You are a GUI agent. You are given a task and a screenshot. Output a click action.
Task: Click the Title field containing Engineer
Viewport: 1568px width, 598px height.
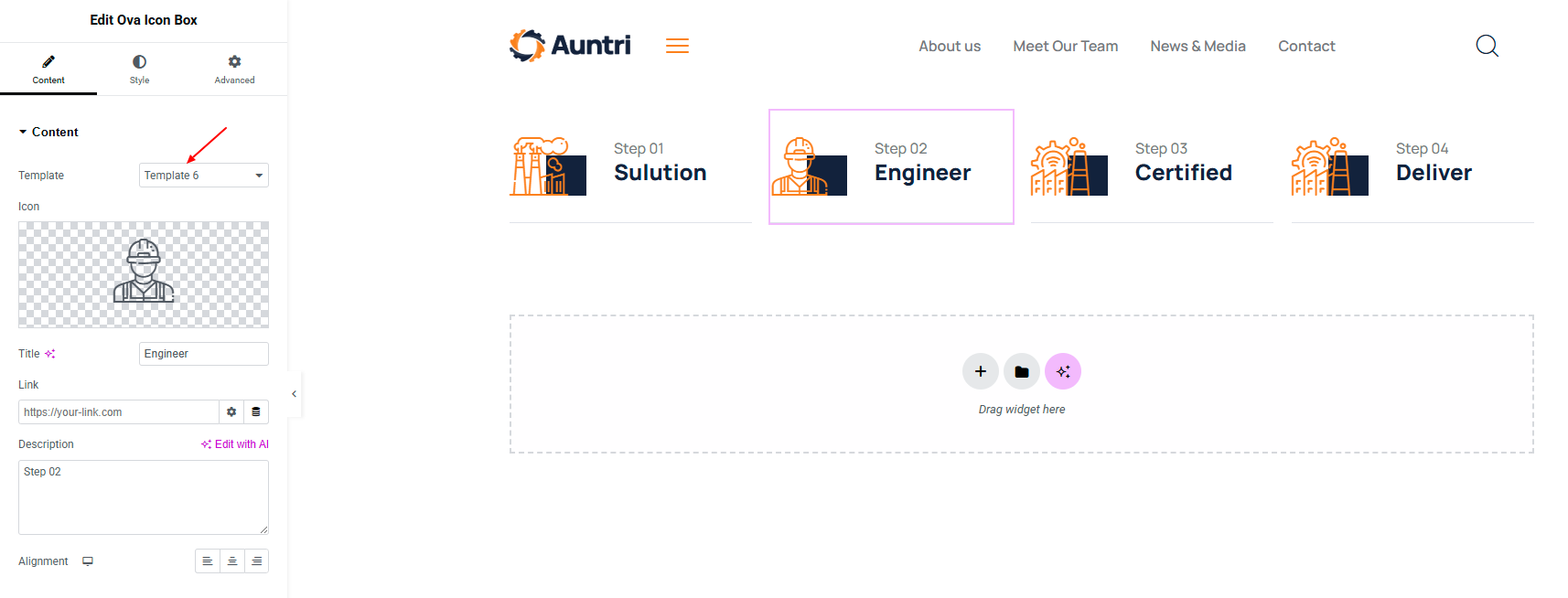pyautogui.click(x=203, y=354)
